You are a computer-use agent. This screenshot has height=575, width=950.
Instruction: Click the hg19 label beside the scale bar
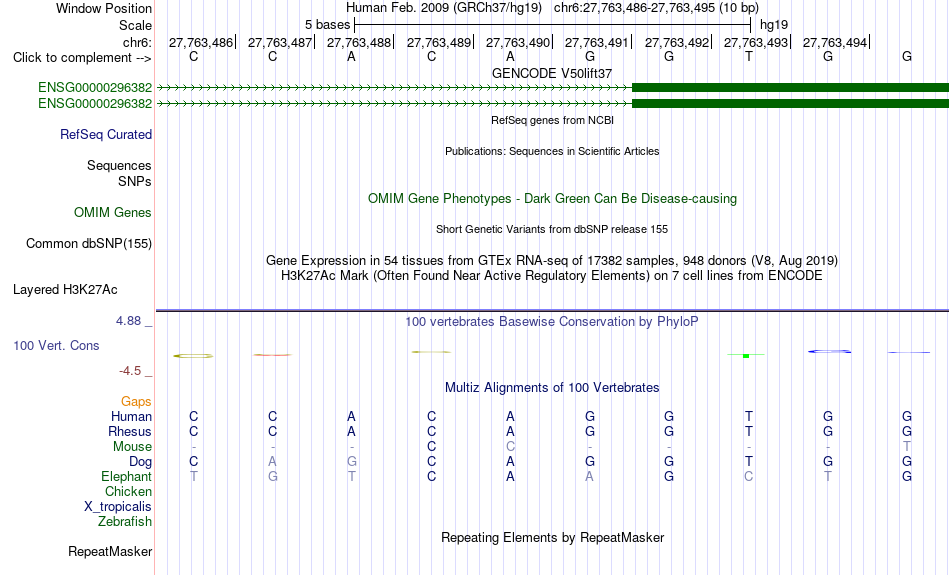tap(774, 25)
